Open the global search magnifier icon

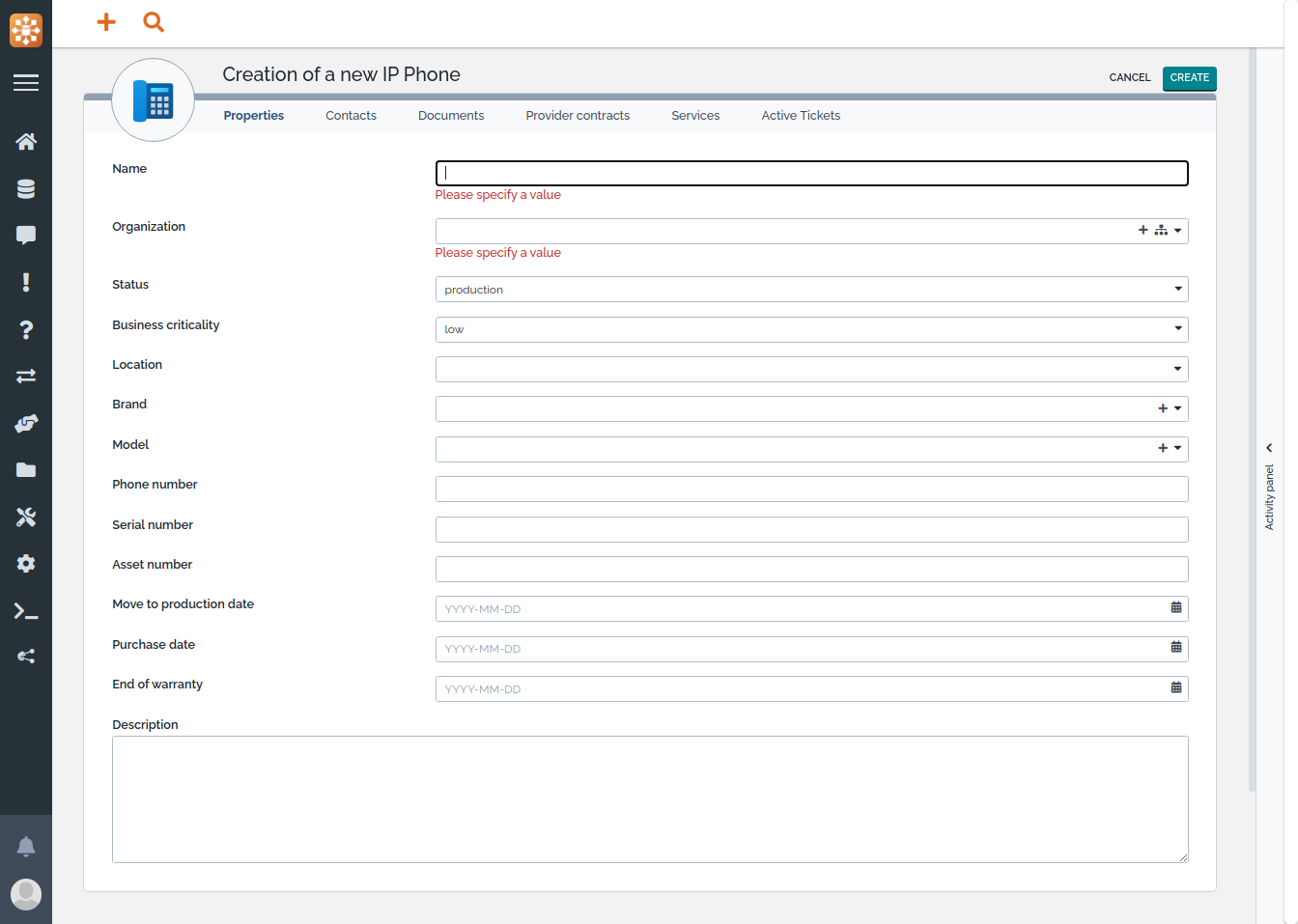click(154, 22)
